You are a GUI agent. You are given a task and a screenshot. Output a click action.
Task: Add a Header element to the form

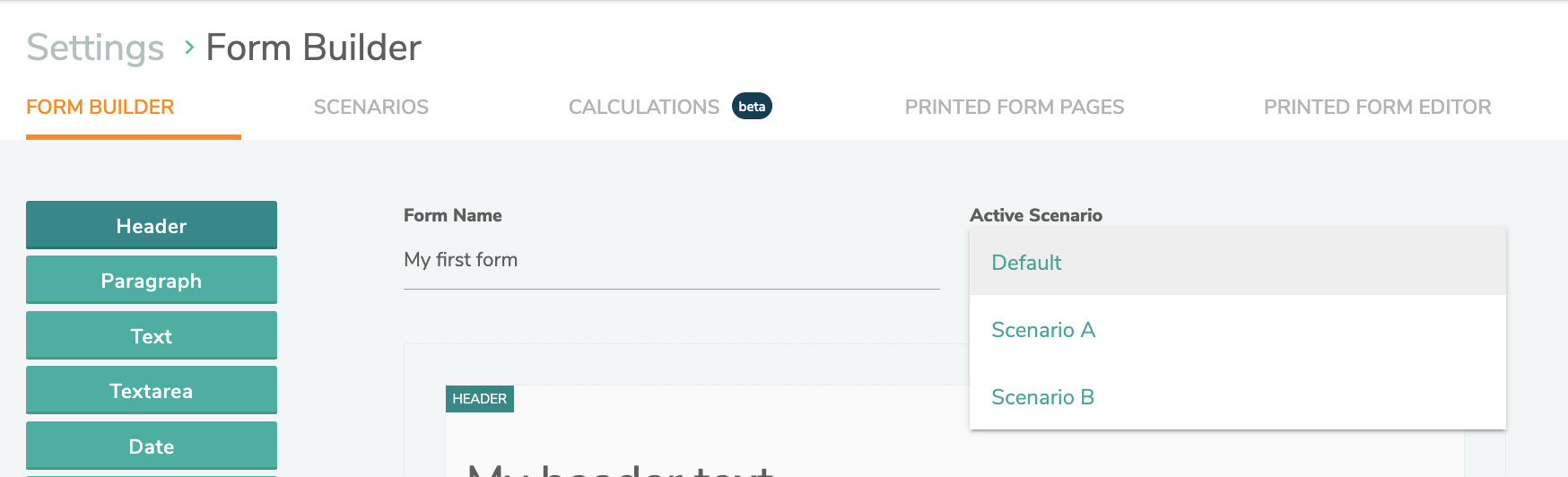[152, 225]
